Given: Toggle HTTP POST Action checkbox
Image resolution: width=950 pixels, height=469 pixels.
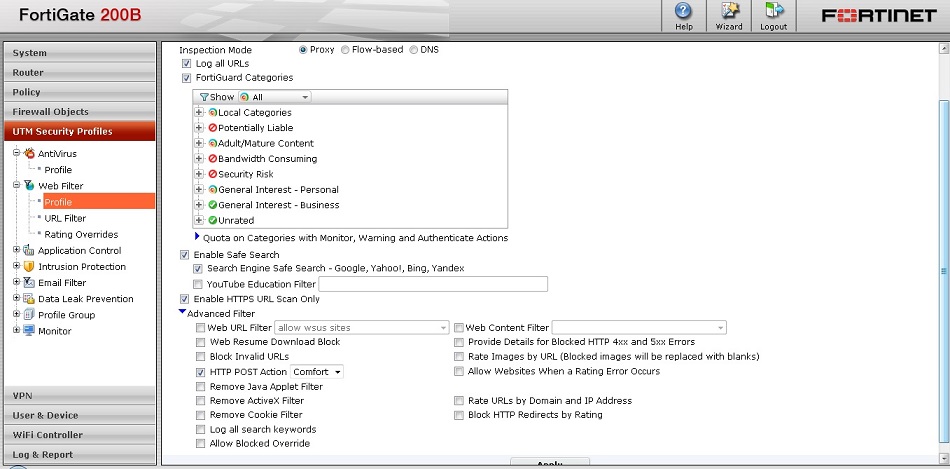Looking at the screenshot, I should 201,372.
